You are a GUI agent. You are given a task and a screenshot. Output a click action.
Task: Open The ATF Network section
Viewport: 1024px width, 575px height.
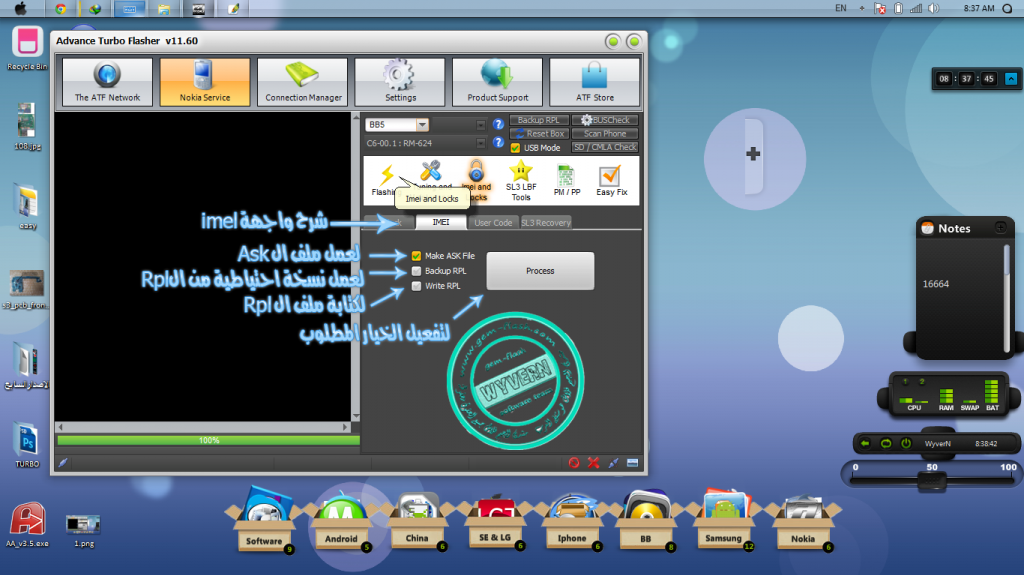(107, 82)
